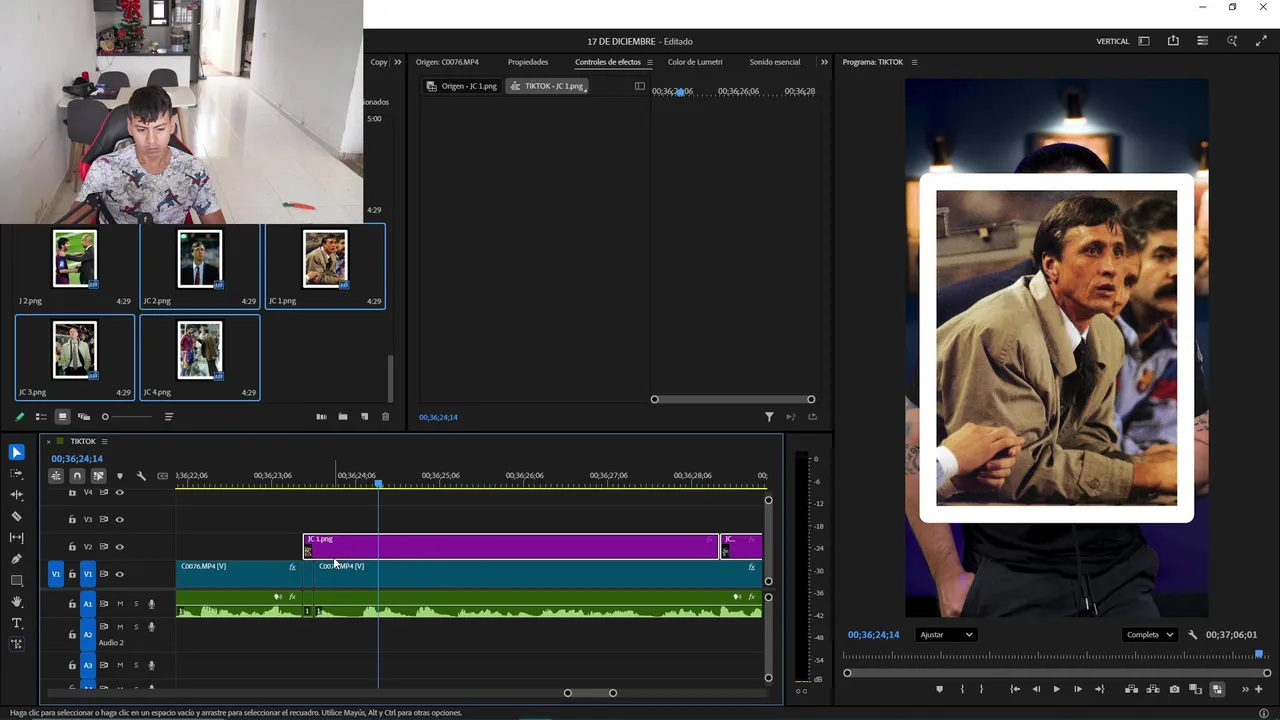Select TIKTOK - JC 1.png clip tab

(x=546, y=86)
